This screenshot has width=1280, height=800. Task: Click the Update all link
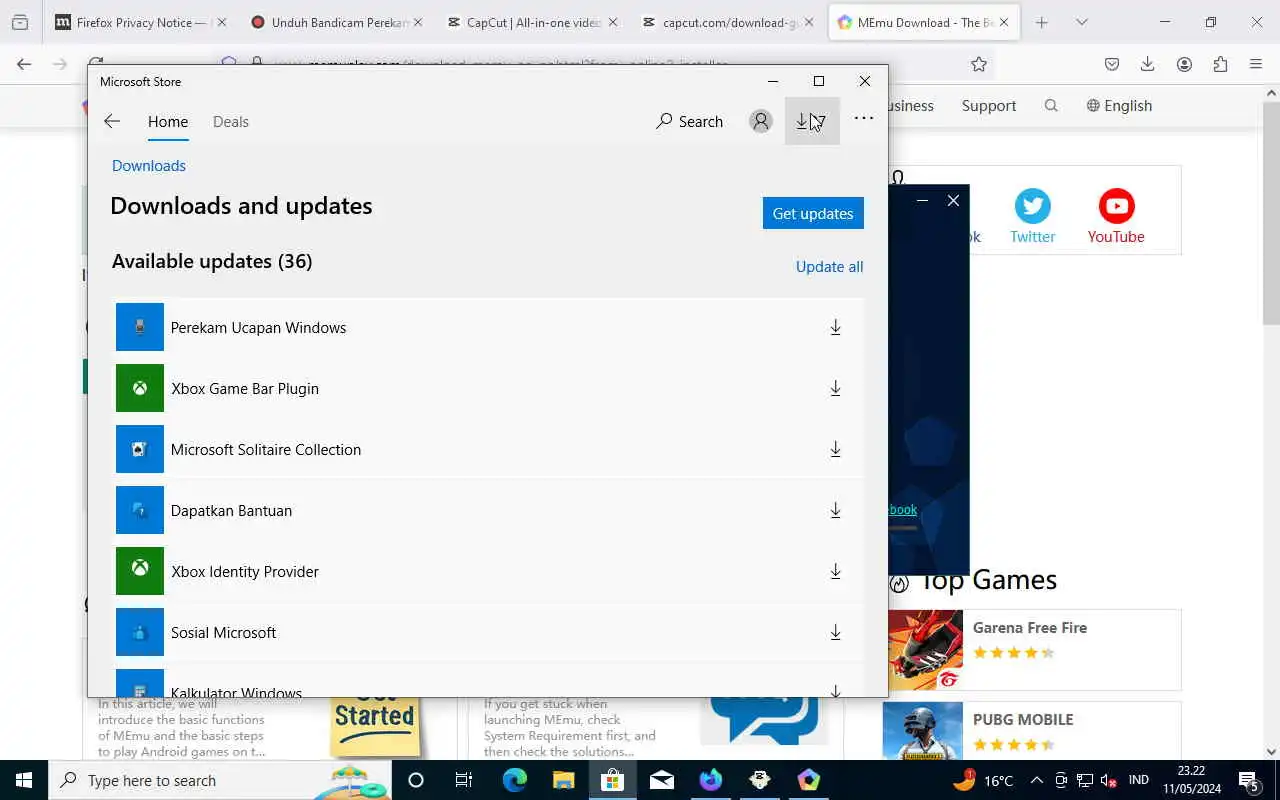829,266
